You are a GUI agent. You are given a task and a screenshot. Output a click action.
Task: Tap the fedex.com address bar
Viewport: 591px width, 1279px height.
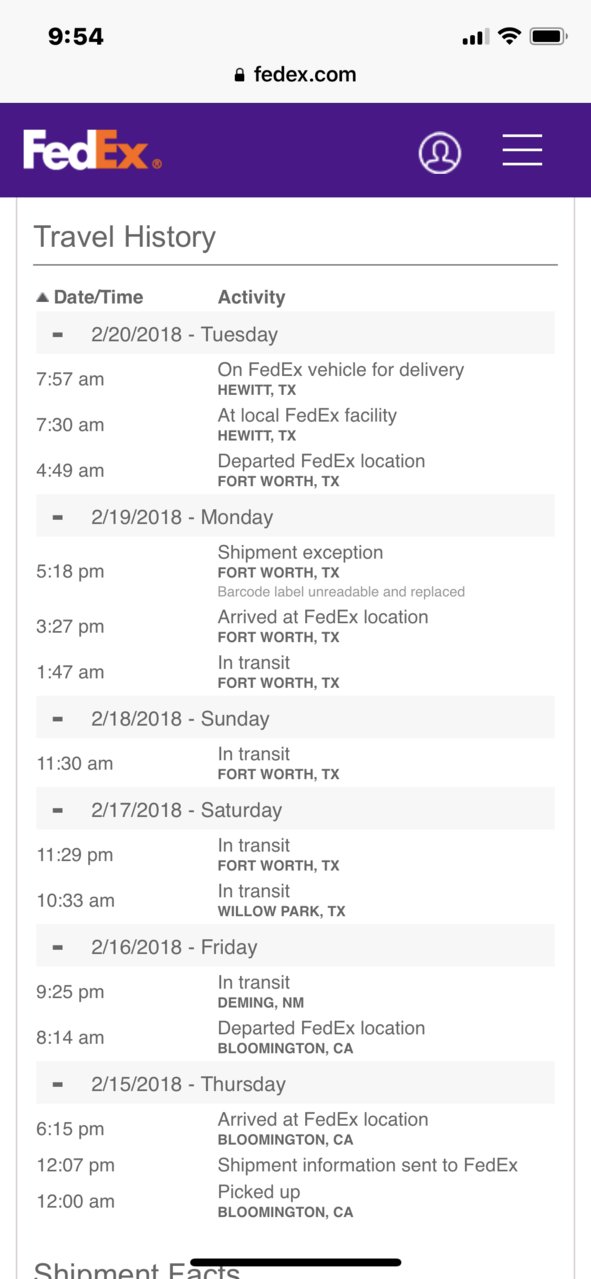point(295,74)
